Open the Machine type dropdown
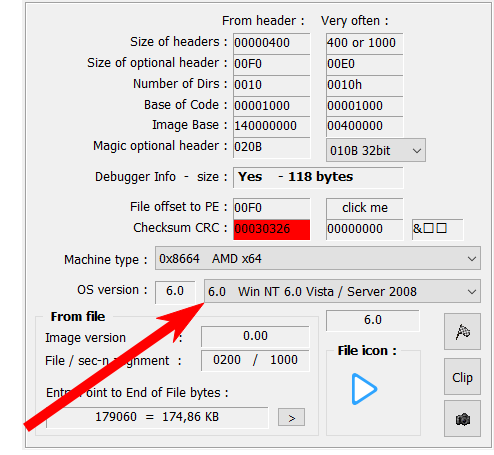494x455 pixels. click(318, 258)
